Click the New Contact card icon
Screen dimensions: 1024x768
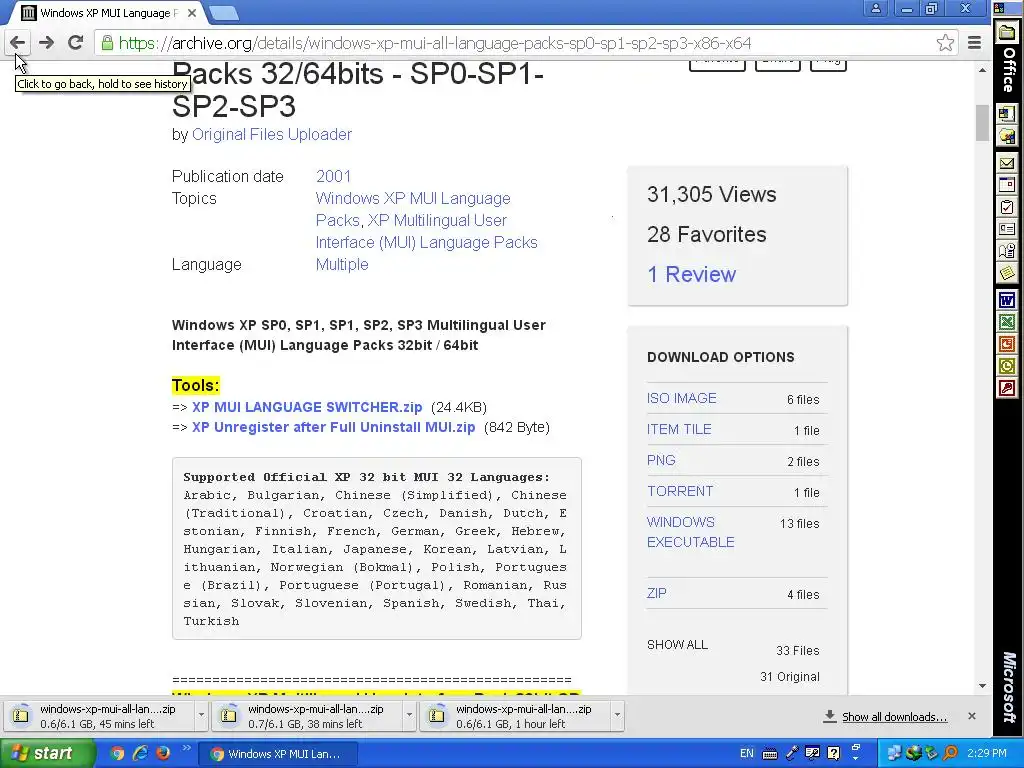point(1007,229)
